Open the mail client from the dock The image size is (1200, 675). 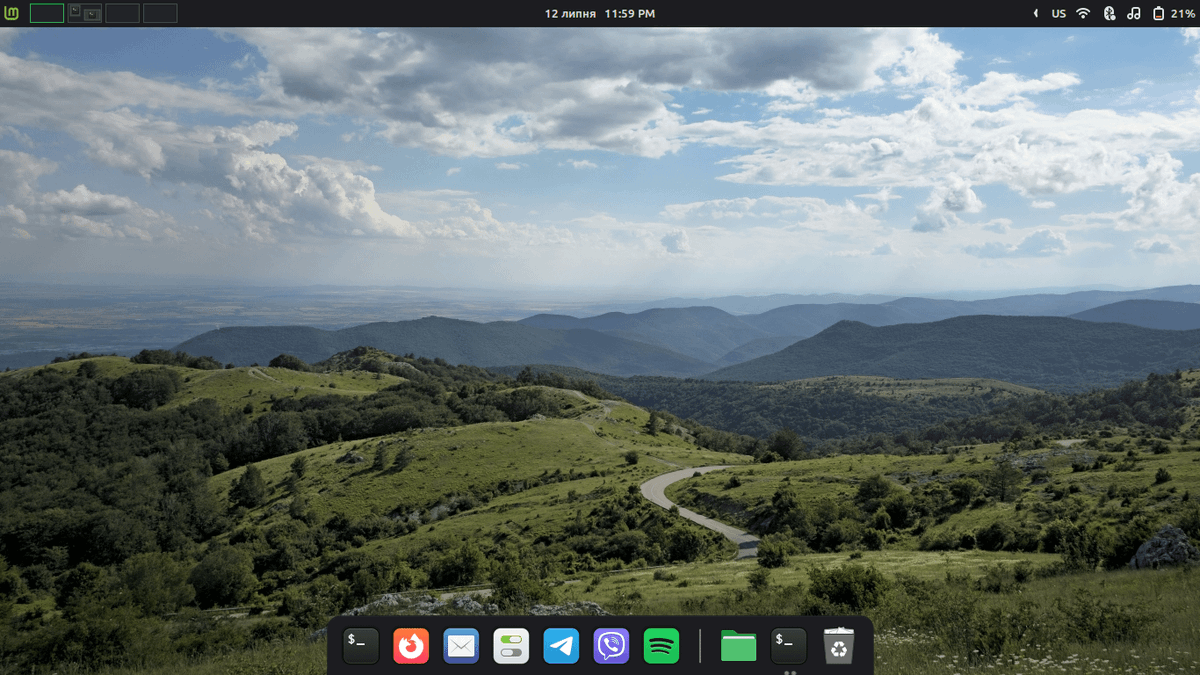461,646
